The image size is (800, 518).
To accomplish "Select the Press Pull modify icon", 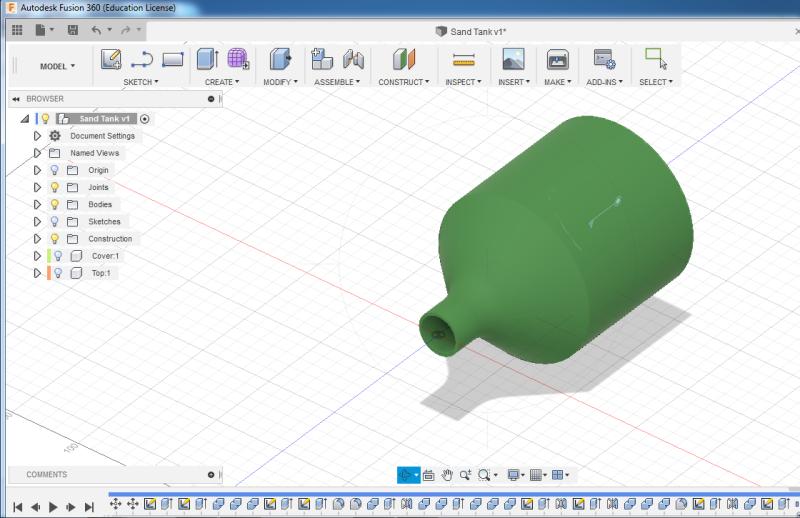I will [x=280, y=59].
